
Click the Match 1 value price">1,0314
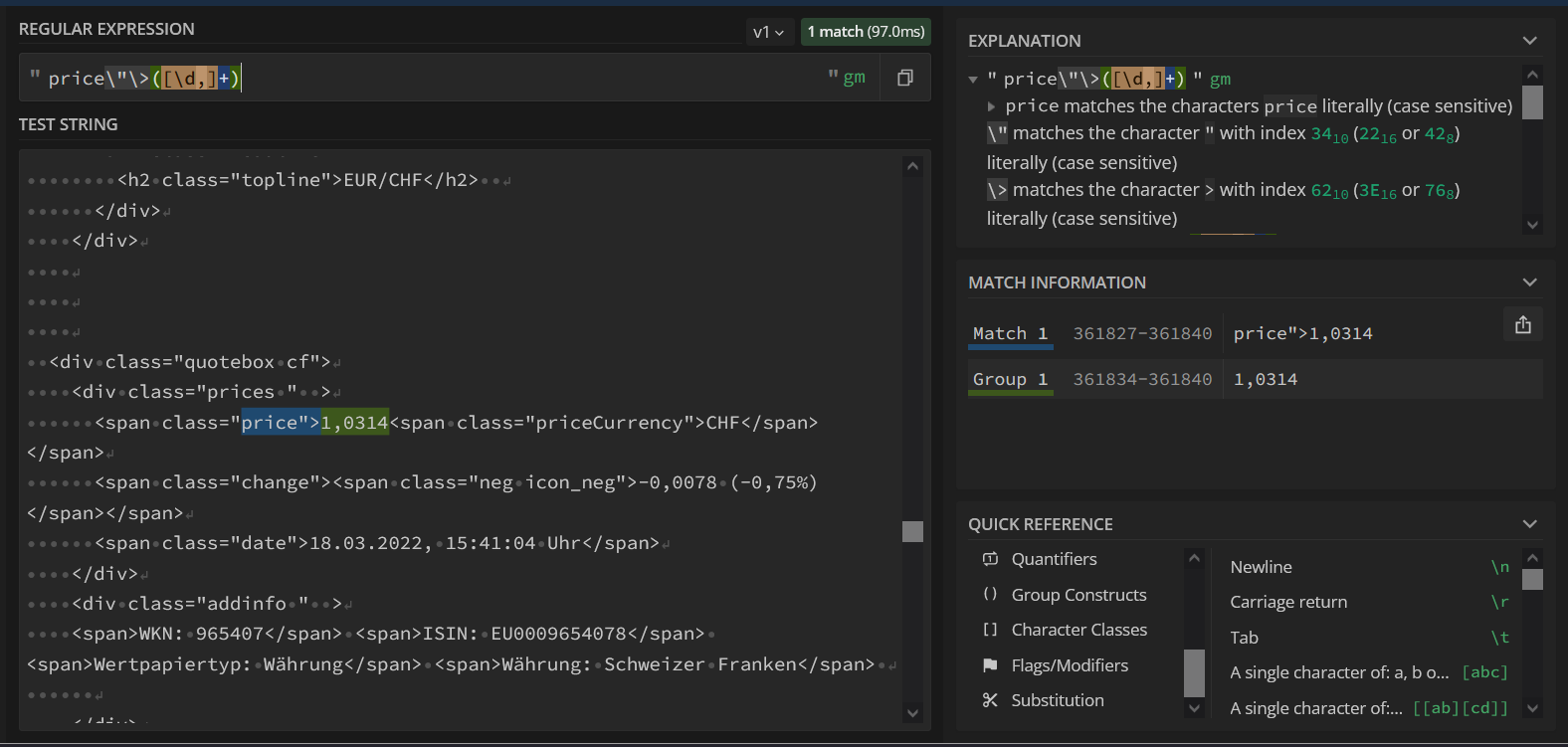coord(1302,333)
